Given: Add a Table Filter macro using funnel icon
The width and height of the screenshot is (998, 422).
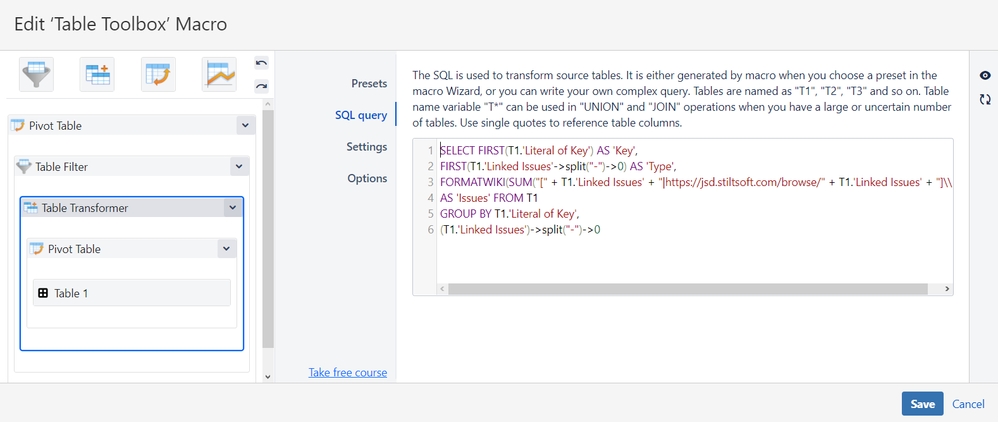Looking at the screenshot, I should point(36,74).
